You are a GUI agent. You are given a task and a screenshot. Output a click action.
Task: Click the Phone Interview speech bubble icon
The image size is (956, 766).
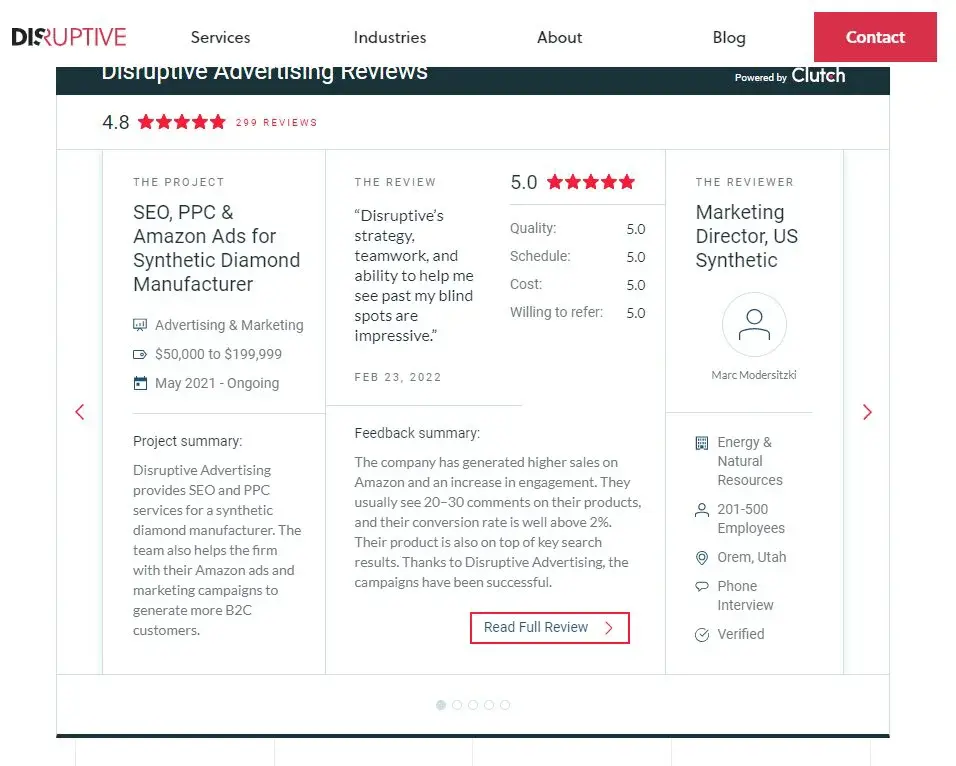coord(702,586)
